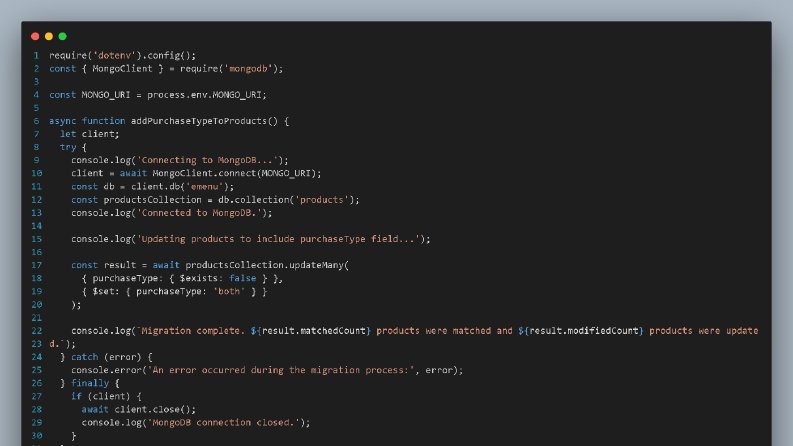The height and width of the screenshot is (446, 793).
Task: Click 'await client.close();' on line 28
Action: tap(139, 410)
